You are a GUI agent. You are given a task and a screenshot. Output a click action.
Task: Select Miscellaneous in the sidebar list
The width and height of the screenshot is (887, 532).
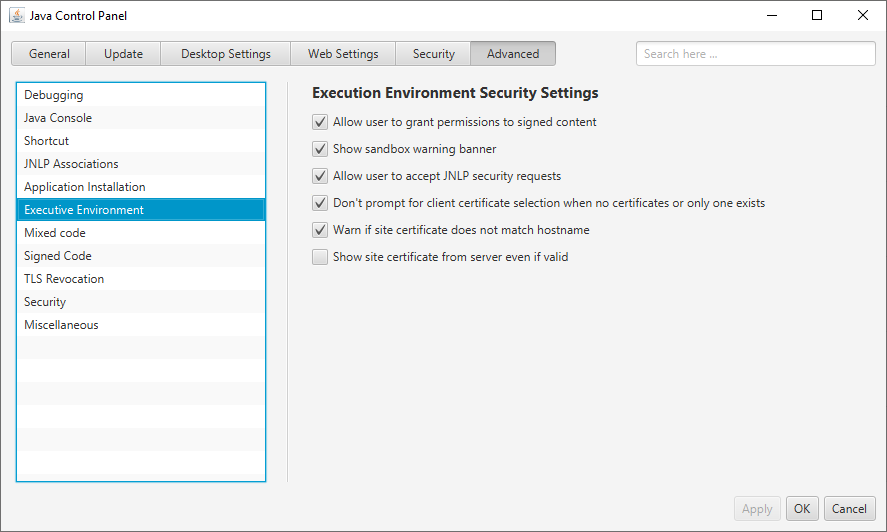pyautogui.click(x=61, y=325)
